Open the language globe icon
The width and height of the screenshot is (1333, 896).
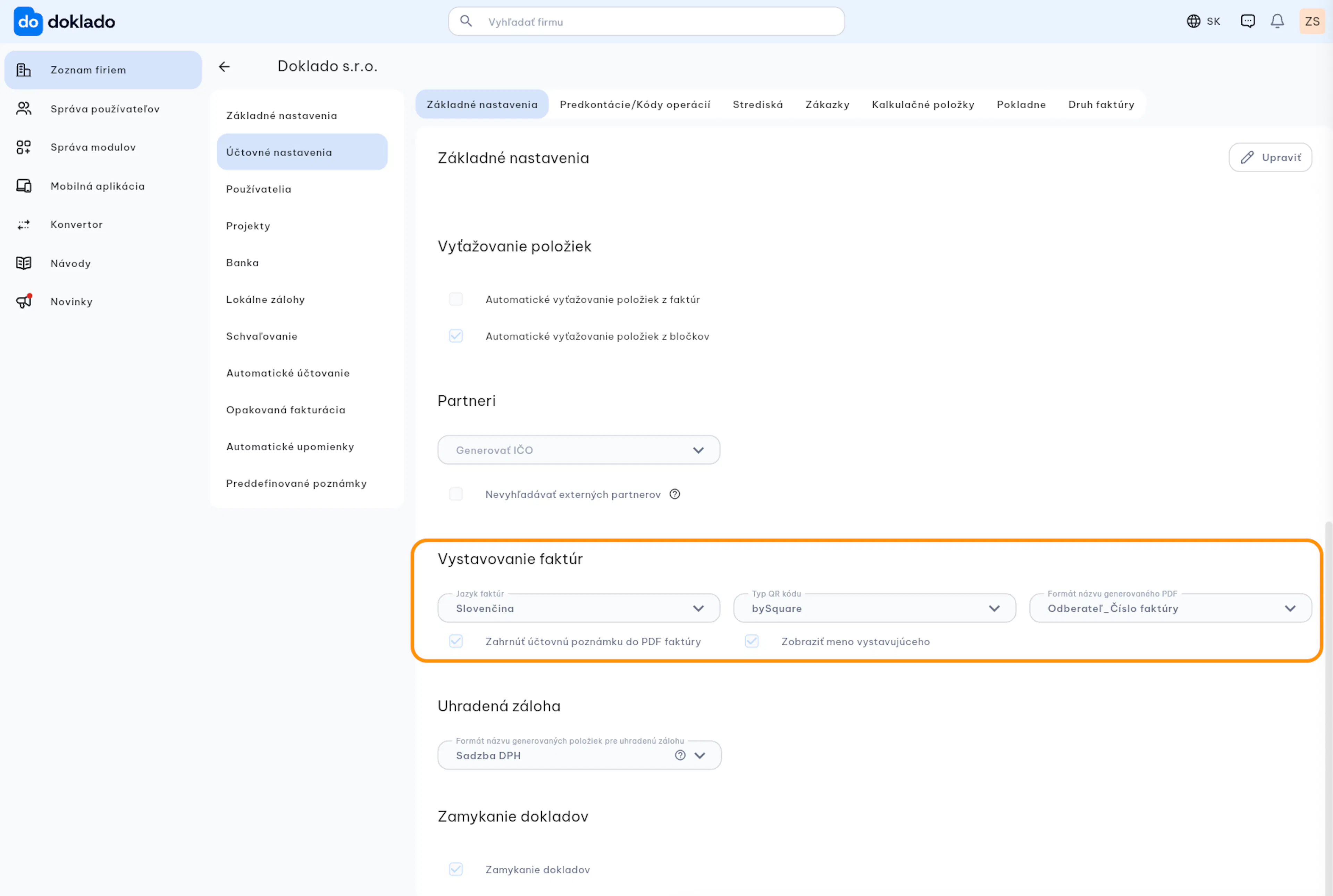1193,21
